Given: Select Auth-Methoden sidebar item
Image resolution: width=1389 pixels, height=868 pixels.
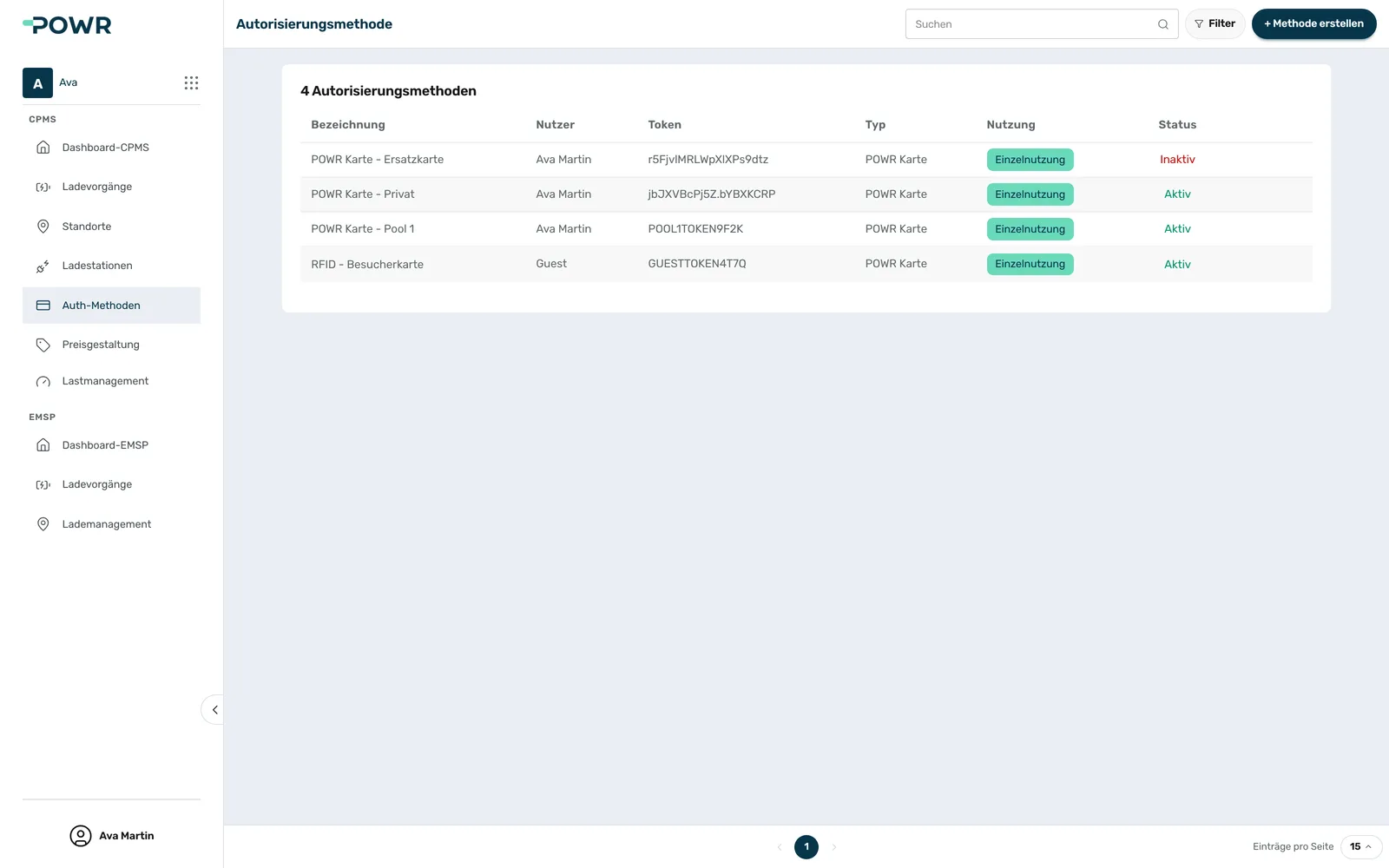Looking at the screenshot, I should tap(111, 306).
